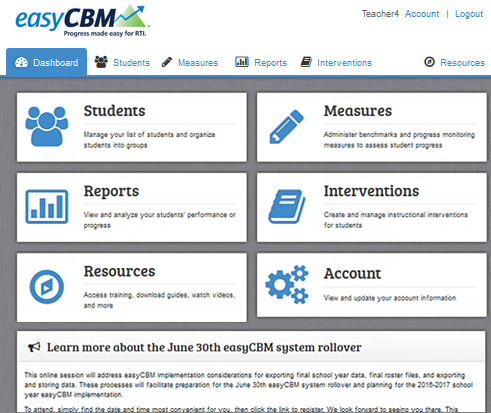This screenshot has height=413, width=491.
Task: Click the Logout link
Action: pyautogui.click(x=469, y=14)
